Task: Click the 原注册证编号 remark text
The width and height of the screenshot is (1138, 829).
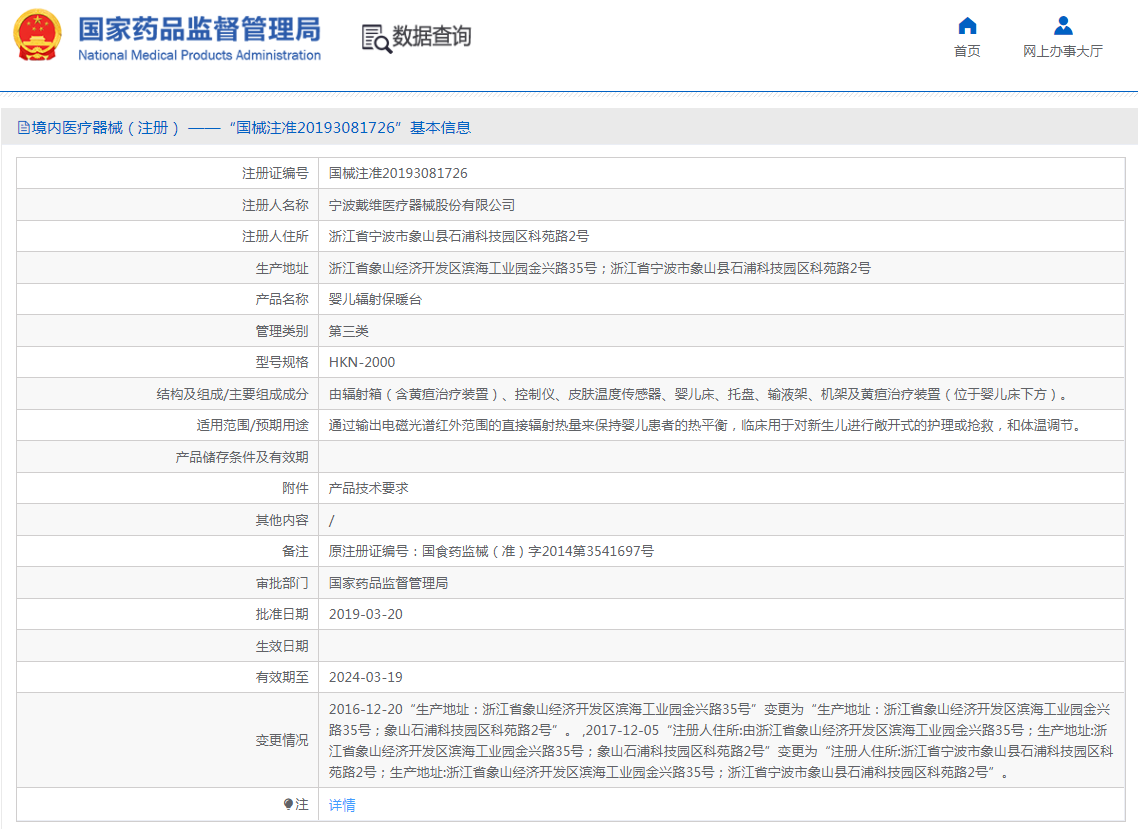Action: pyautogui.click(x=491, y=552)
